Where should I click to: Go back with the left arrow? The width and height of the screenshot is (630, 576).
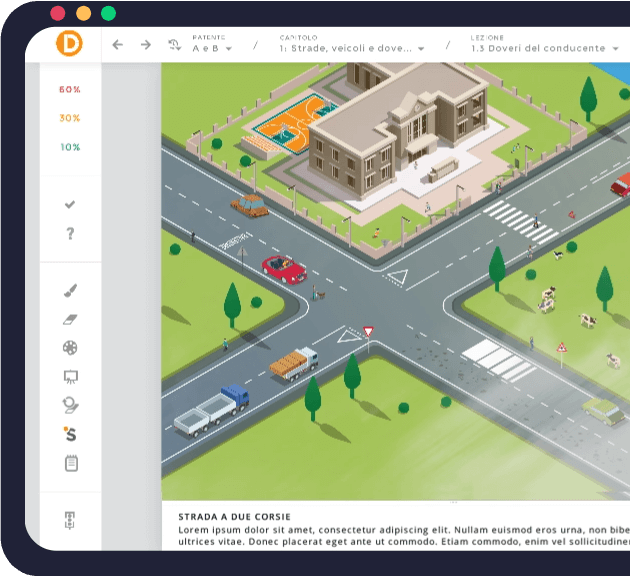coord(118,45)
